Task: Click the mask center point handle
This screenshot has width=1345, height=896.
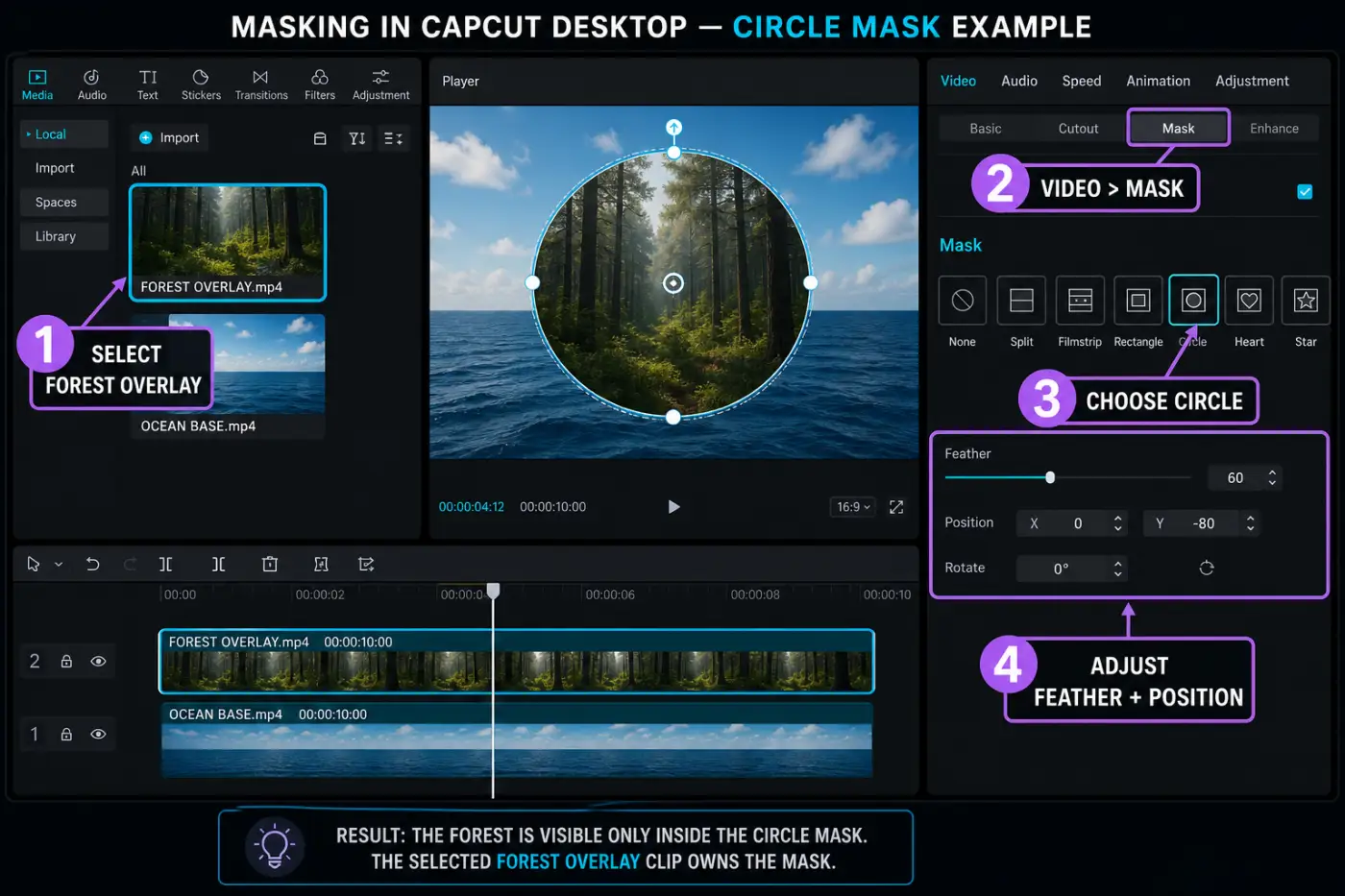Action: (x=673, y=283)
